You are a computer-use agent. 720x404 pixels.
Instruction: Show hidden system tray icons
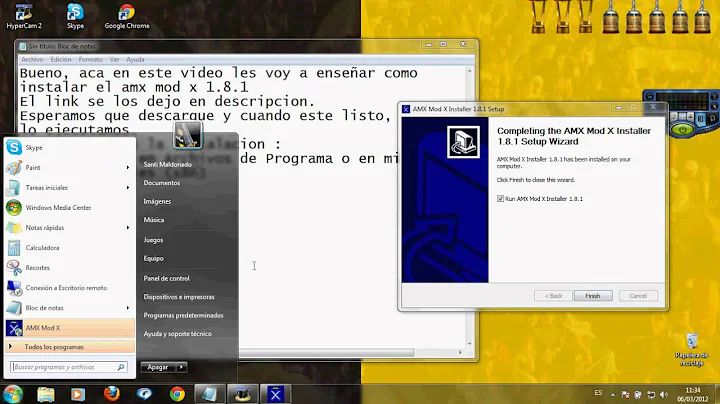click(x=613, y=394)
